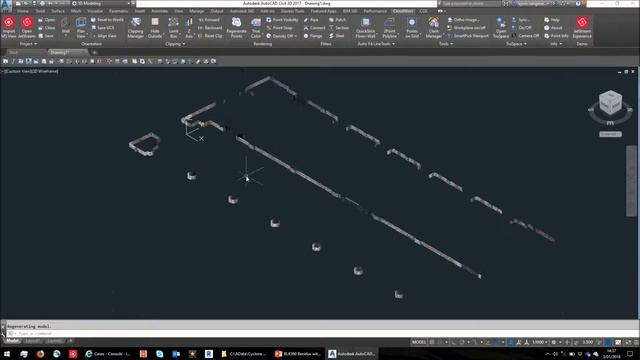Toggle Point Visibility
Image resolution: width=640 pixels, height=360 pixels.
point(282,20)
